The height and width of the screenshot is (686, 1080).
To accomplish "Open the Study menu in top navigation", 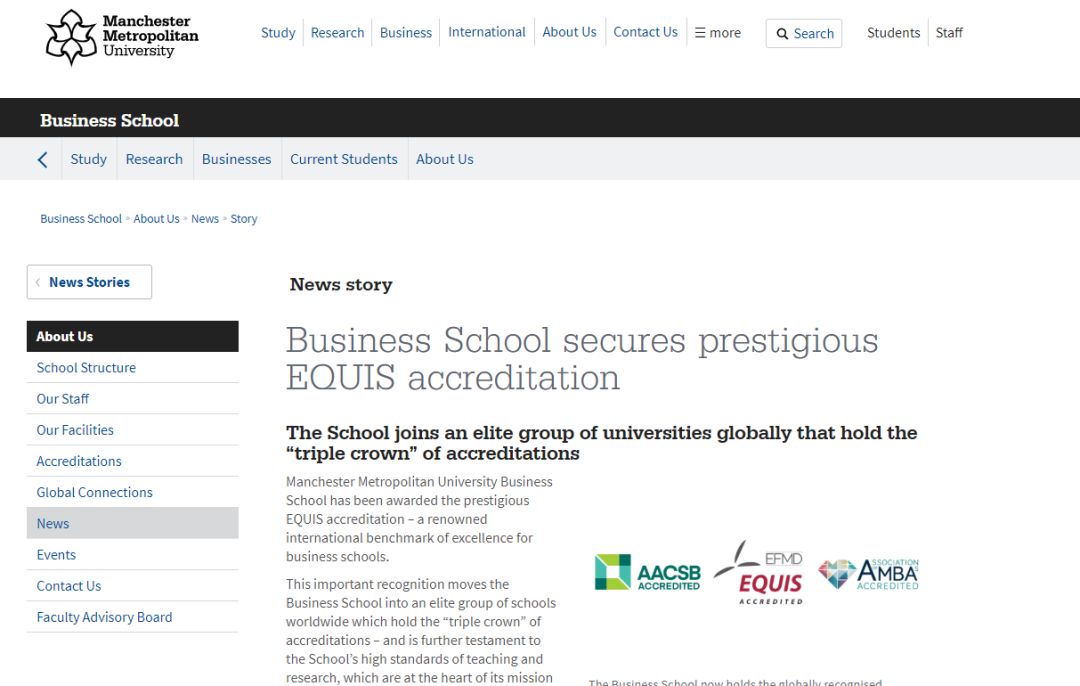I will 278,33.
